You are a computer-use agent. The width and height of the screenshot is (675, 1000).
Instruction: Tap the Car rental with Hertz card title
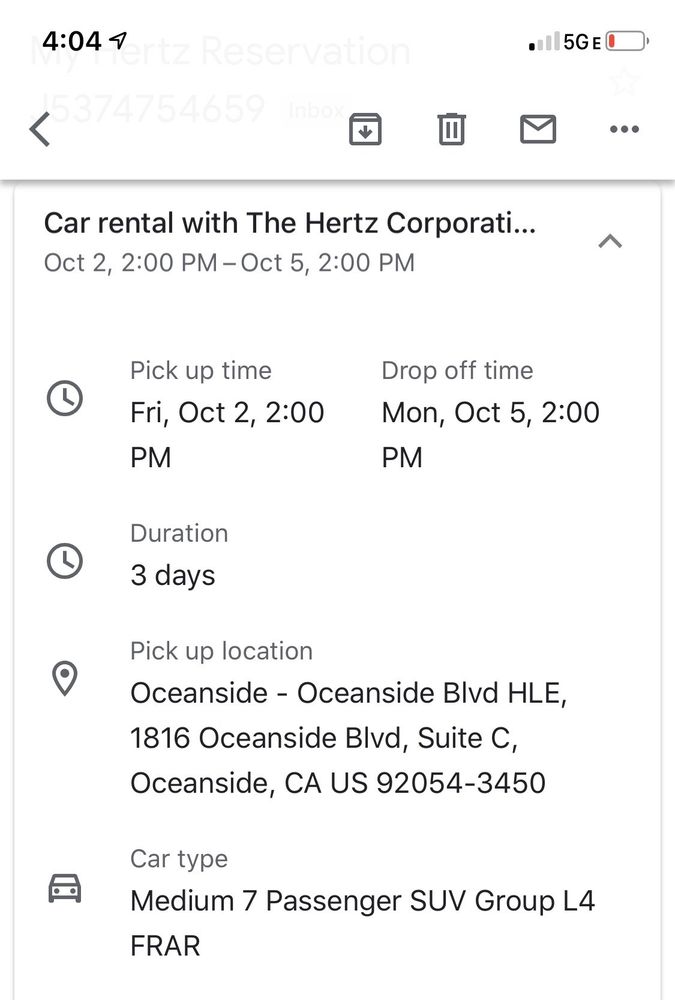[290, 223]
